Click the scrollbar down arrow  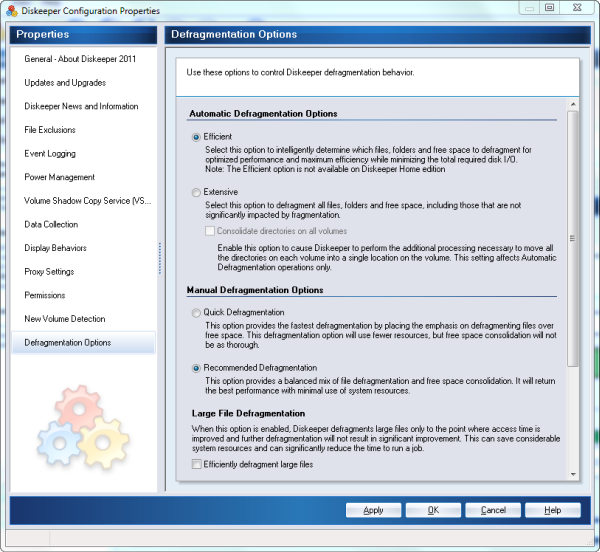point(573,474)
